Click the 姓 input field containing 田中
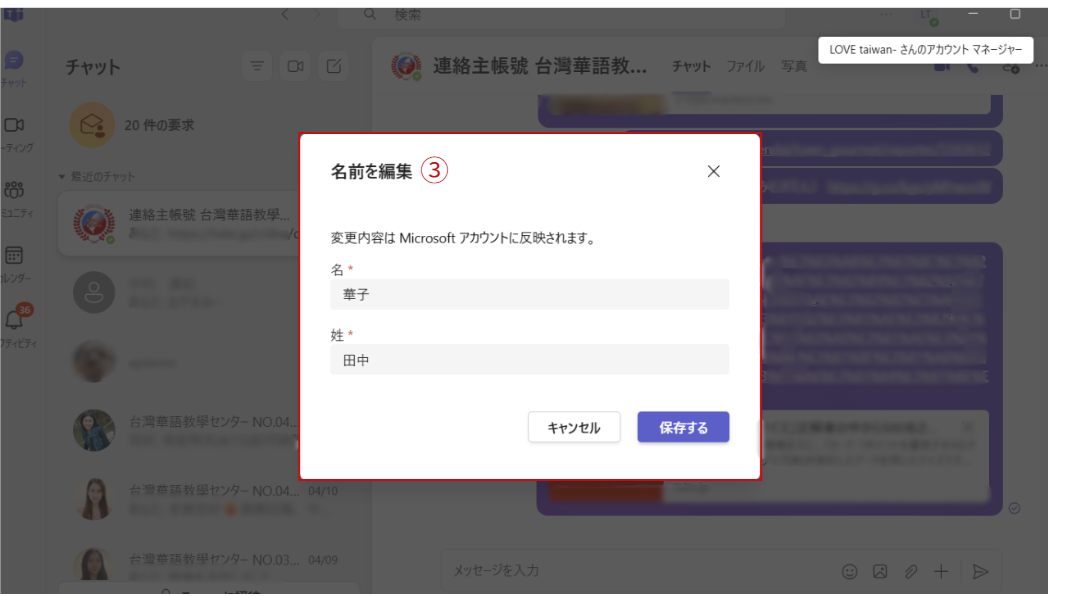 pos(529,360)
